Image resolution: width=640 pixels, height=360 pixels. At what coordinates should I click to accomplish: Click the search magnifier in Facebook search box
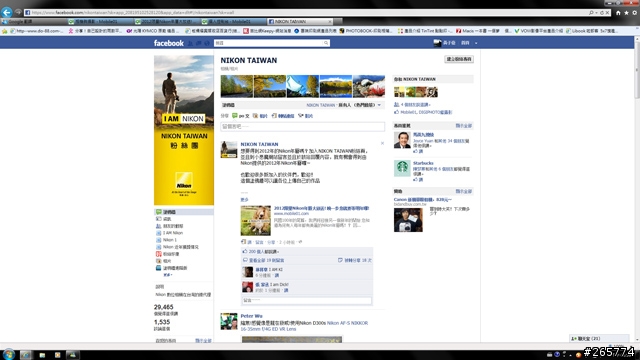pos(326,43)
